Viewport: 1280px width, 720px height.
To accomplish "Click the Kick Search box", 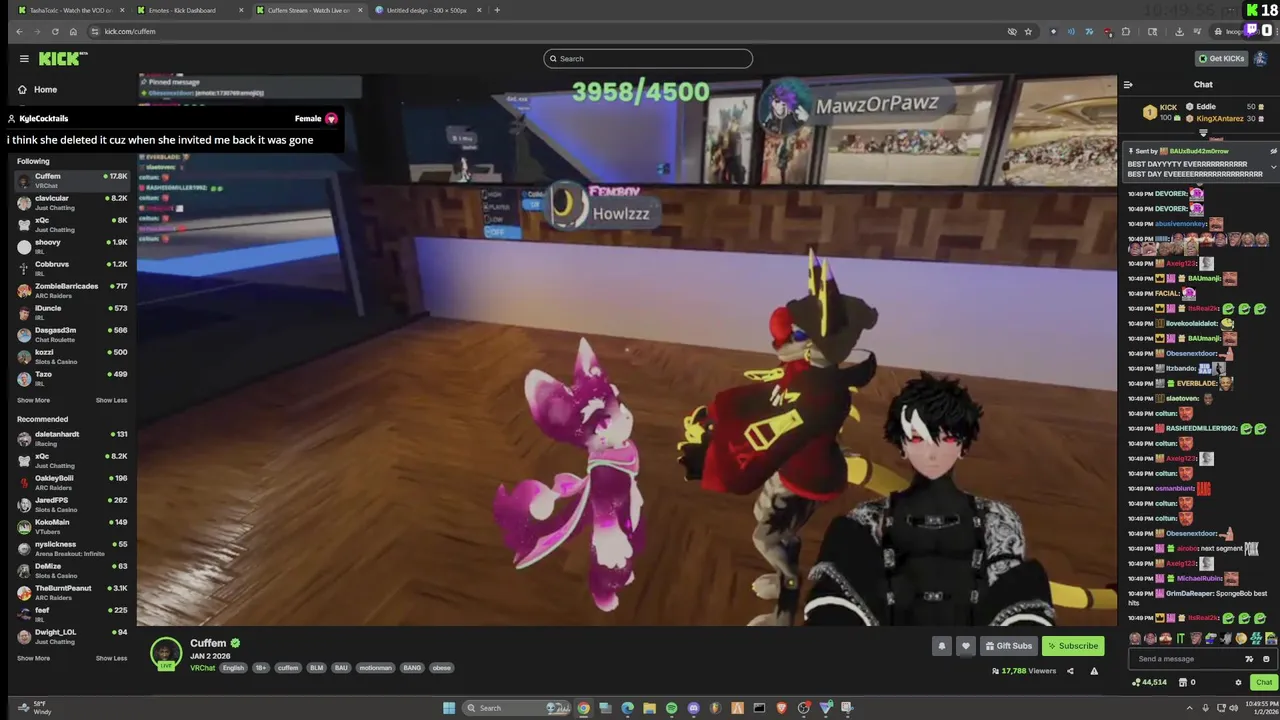I will 648,58.
